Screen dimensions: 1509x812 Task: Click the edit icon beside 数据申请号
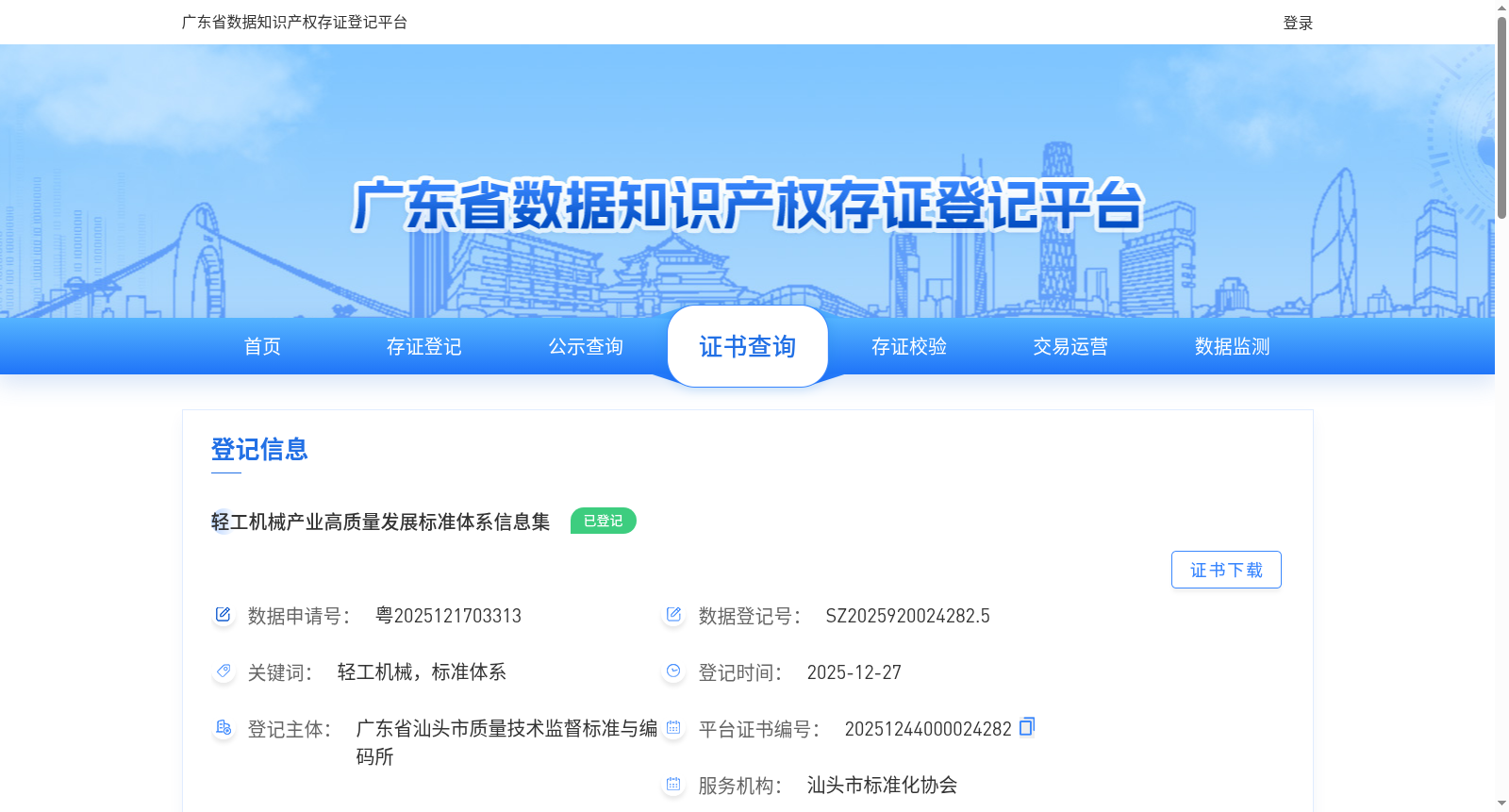pos(223,615)
